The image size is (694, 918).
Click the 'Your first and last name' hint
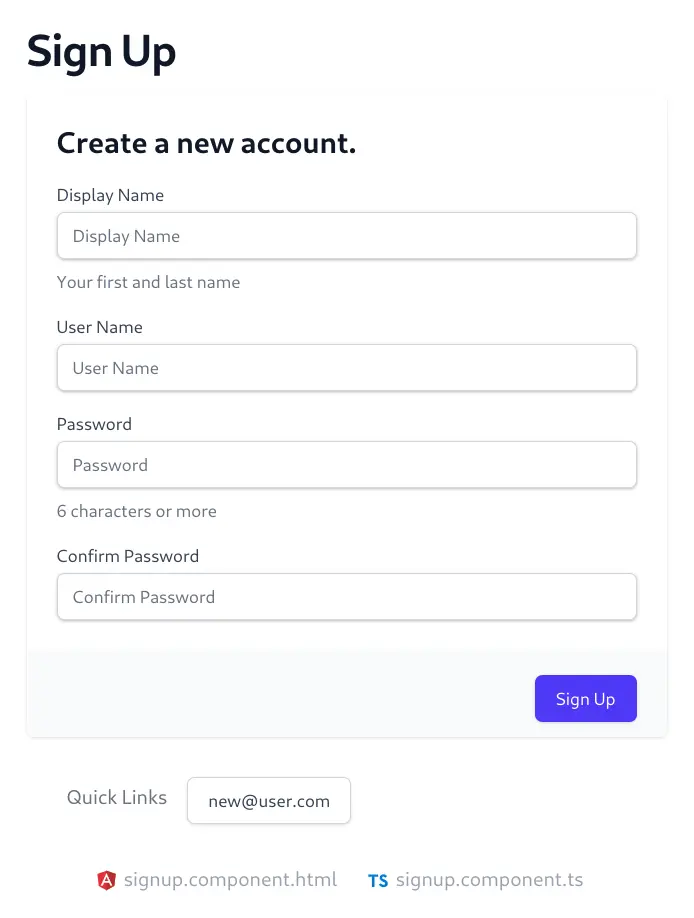[148, 282]
